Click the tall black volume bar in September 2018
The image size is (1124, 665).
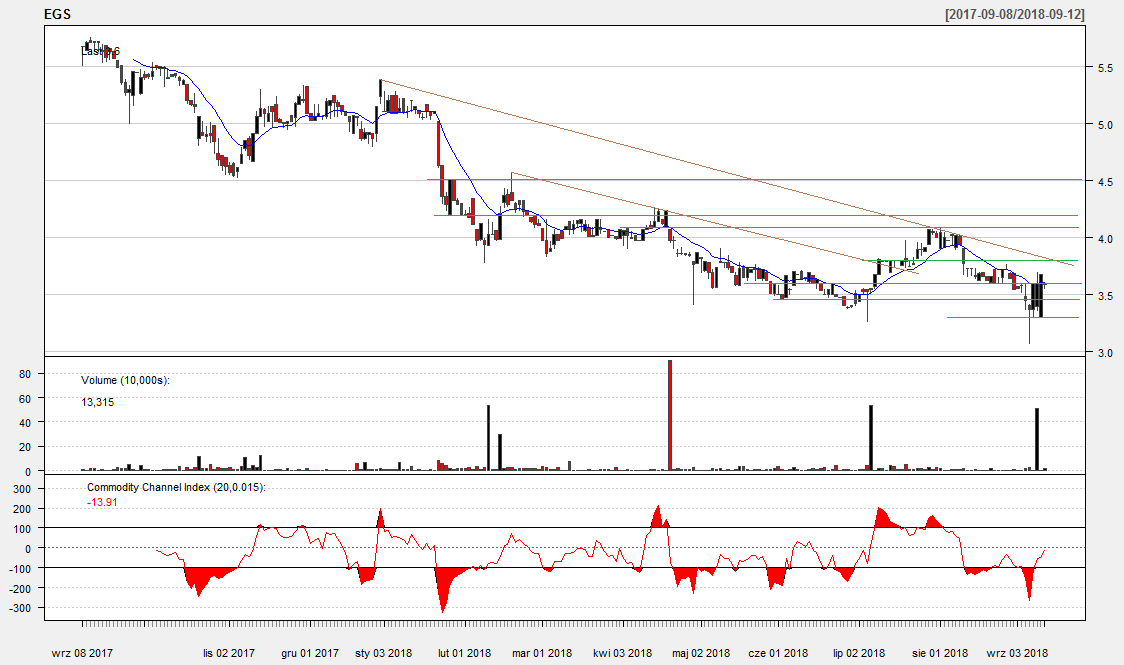tap(1037, 439)
